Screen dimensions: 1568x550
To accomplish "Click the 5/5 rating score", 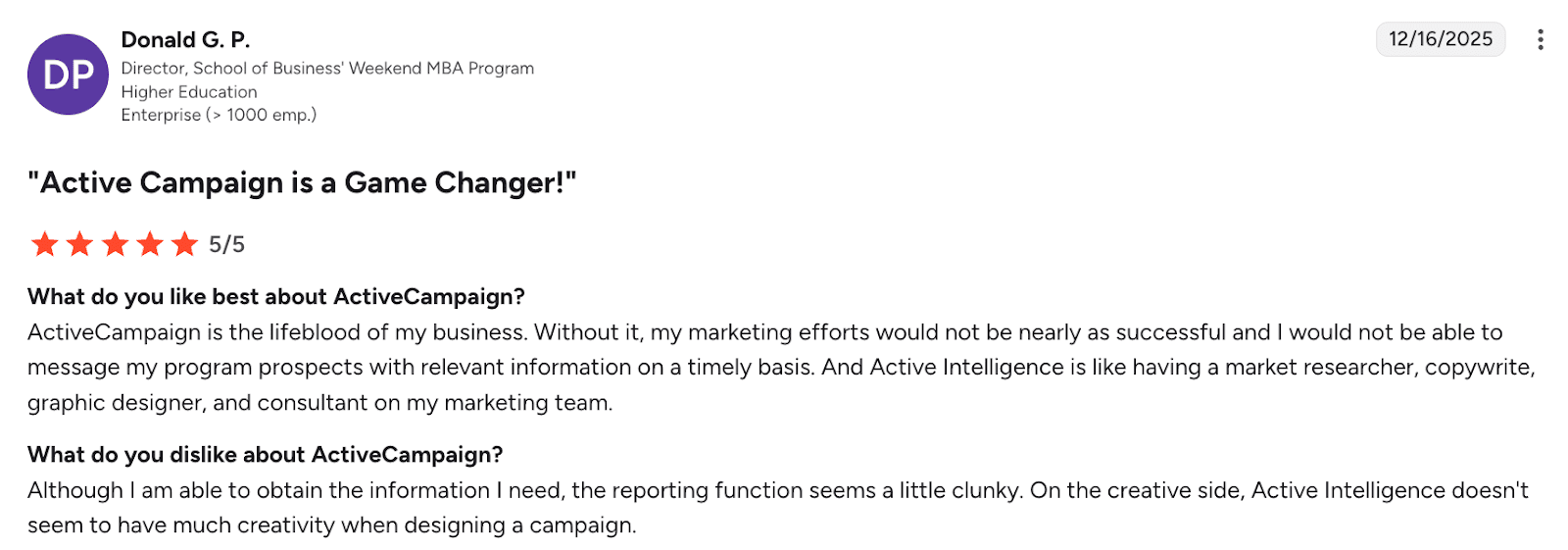I will (226, 244).
